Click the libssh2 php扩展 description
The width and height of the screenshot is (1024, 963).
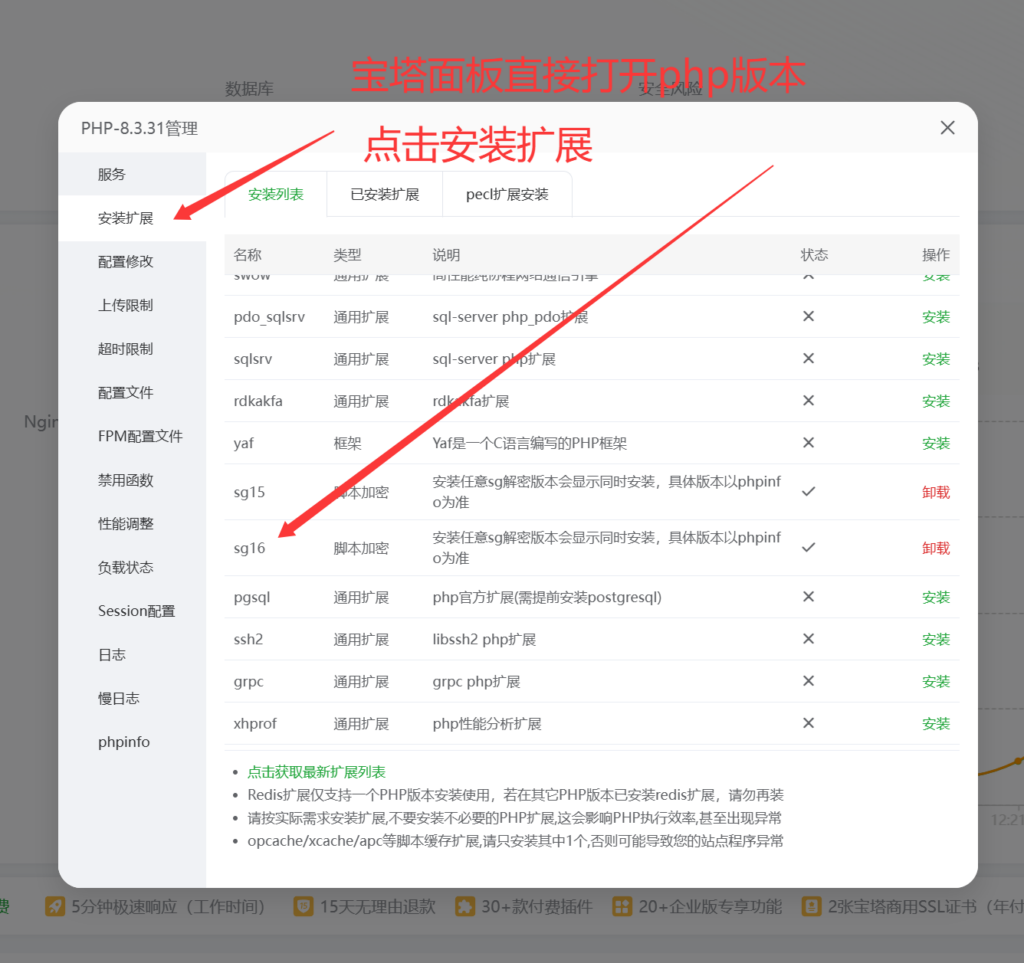484,640
